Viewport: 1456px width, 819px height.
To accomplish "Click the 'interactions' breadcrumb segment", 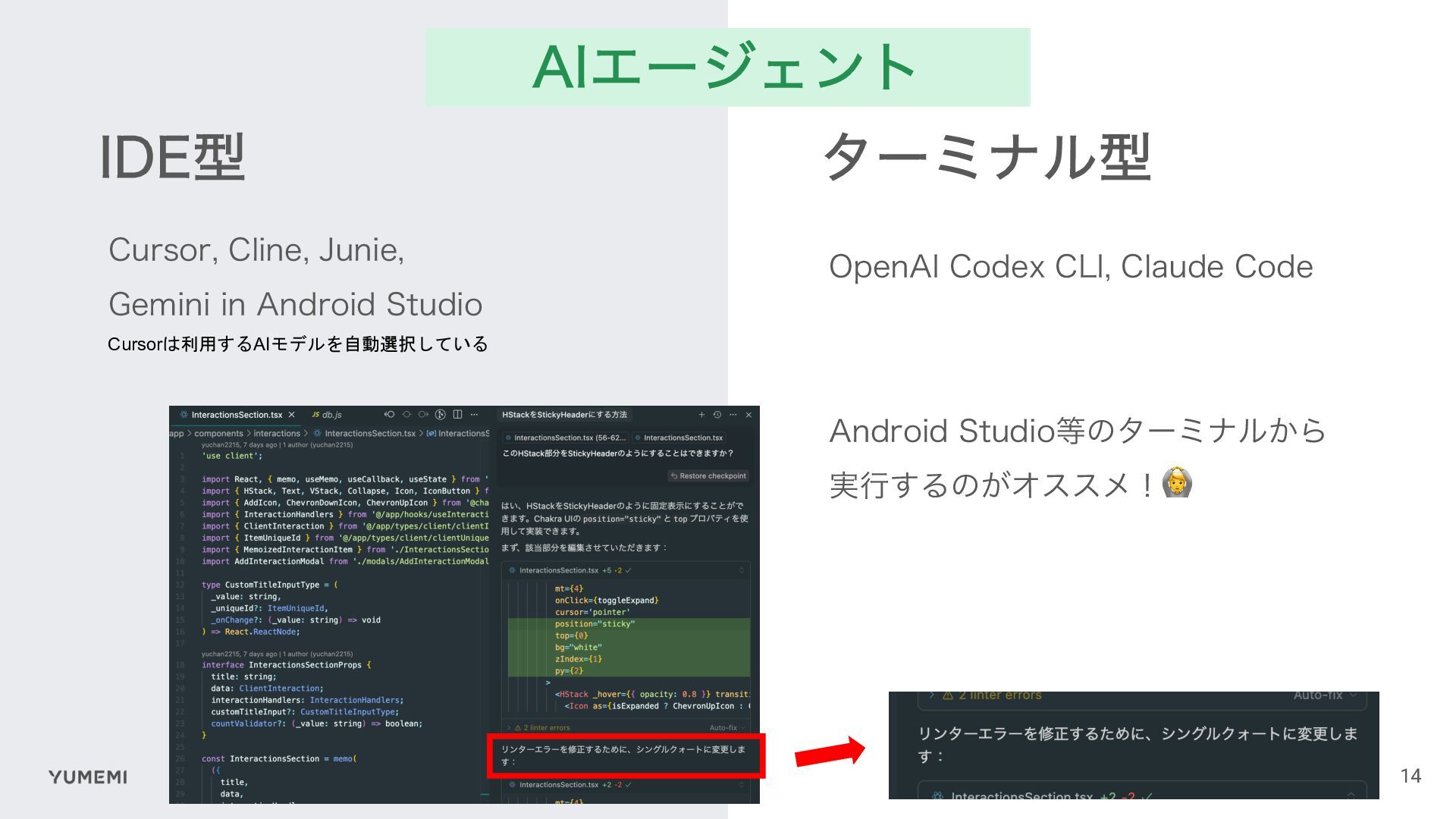I will 277,434.
